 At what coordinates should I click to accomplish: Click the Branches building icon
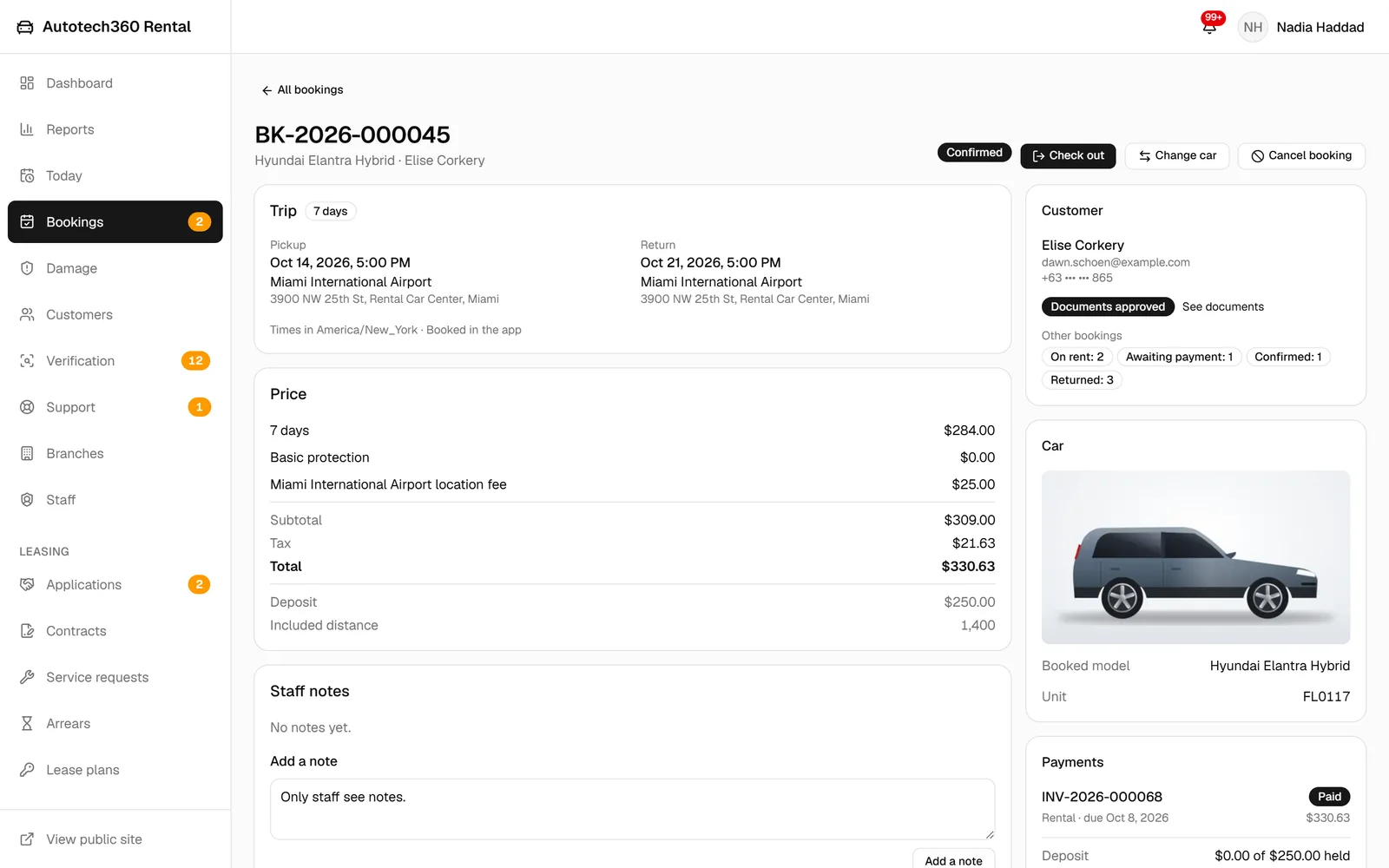coord(27,453)
